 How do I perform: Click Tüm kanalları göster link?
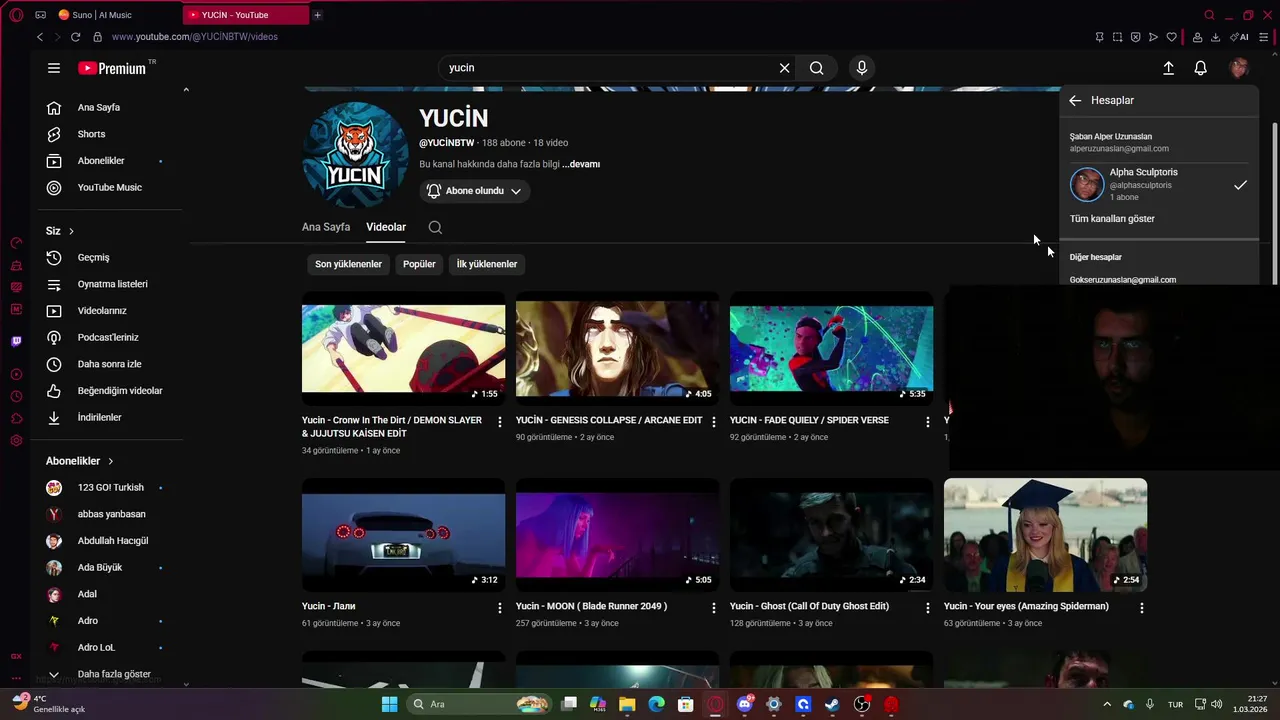coord(1112,219)
